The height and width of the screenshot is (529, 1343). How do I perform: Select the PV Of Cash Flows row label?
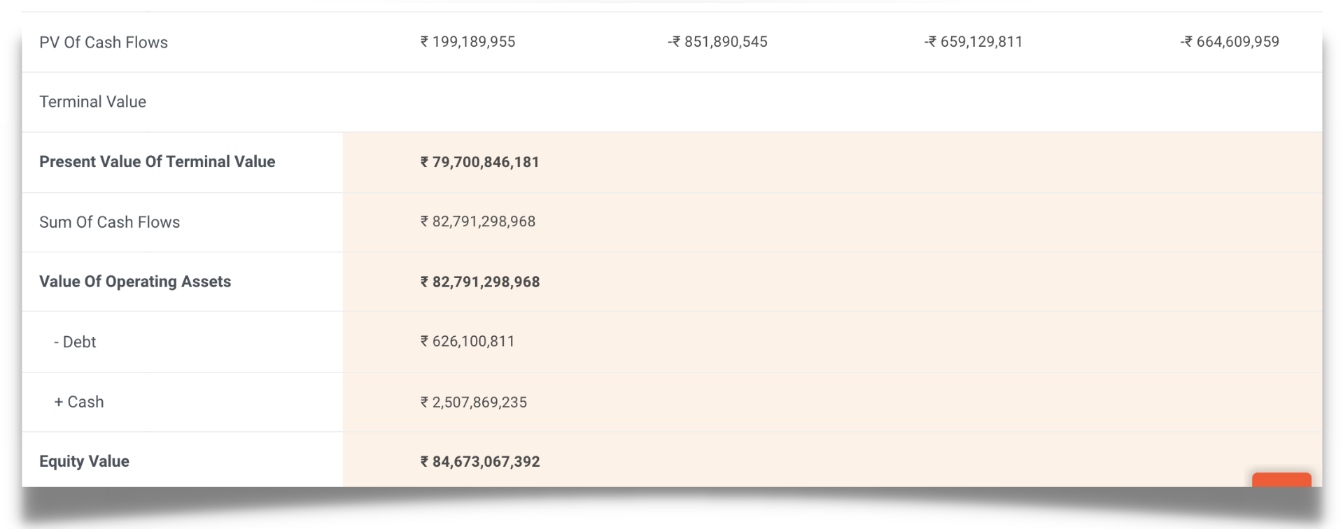[103, 42]
